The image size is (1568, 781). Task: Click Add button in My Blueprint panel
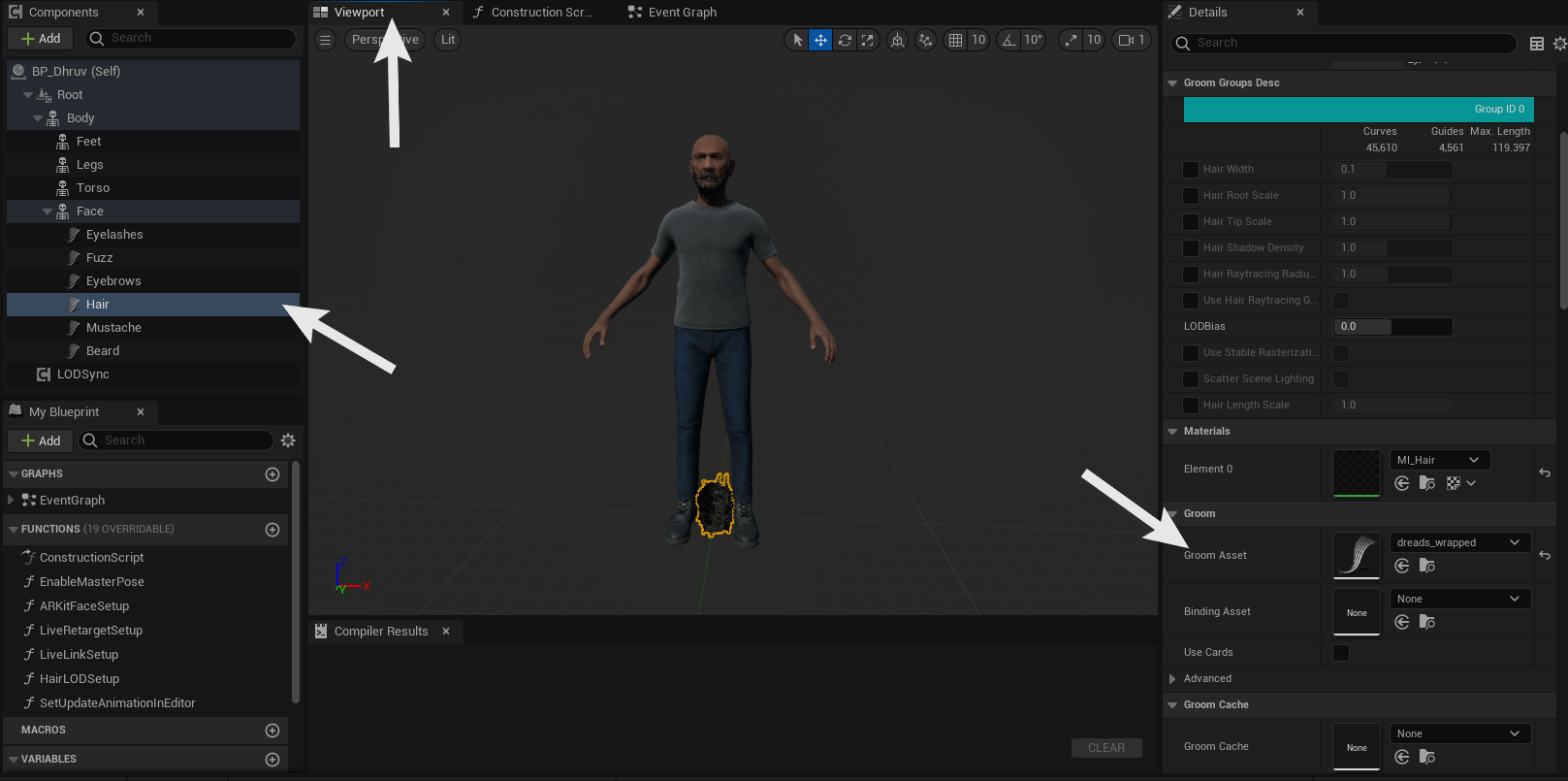coord(41,440)
